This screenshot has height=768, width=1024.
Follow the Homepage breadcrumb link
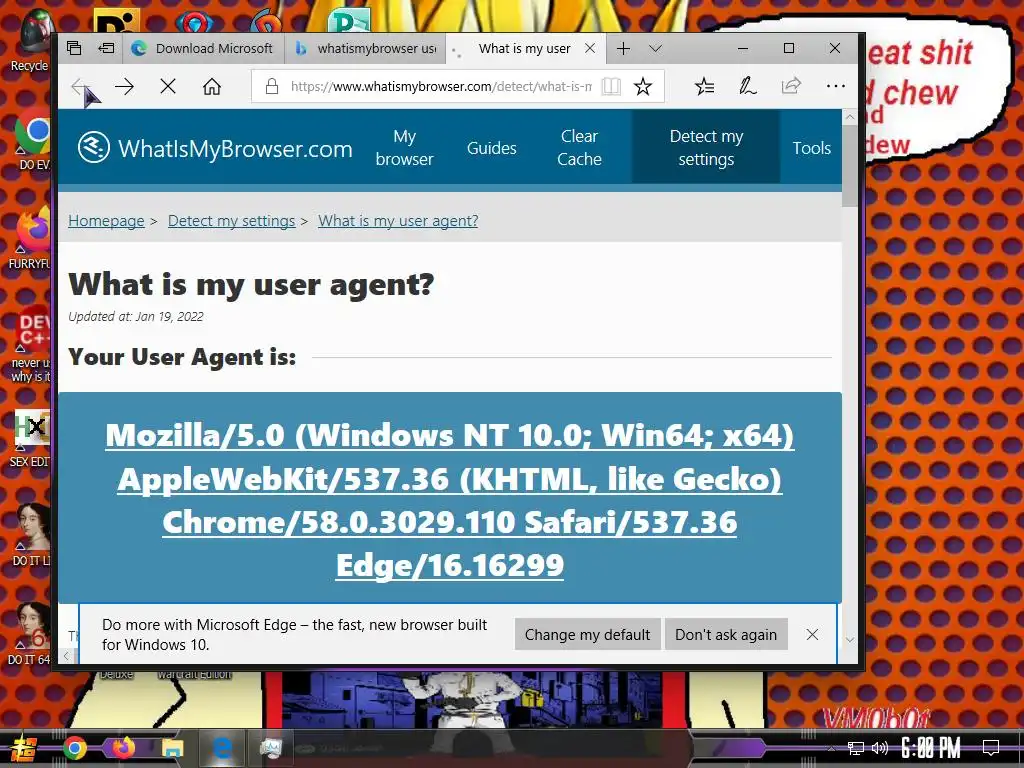106,221
